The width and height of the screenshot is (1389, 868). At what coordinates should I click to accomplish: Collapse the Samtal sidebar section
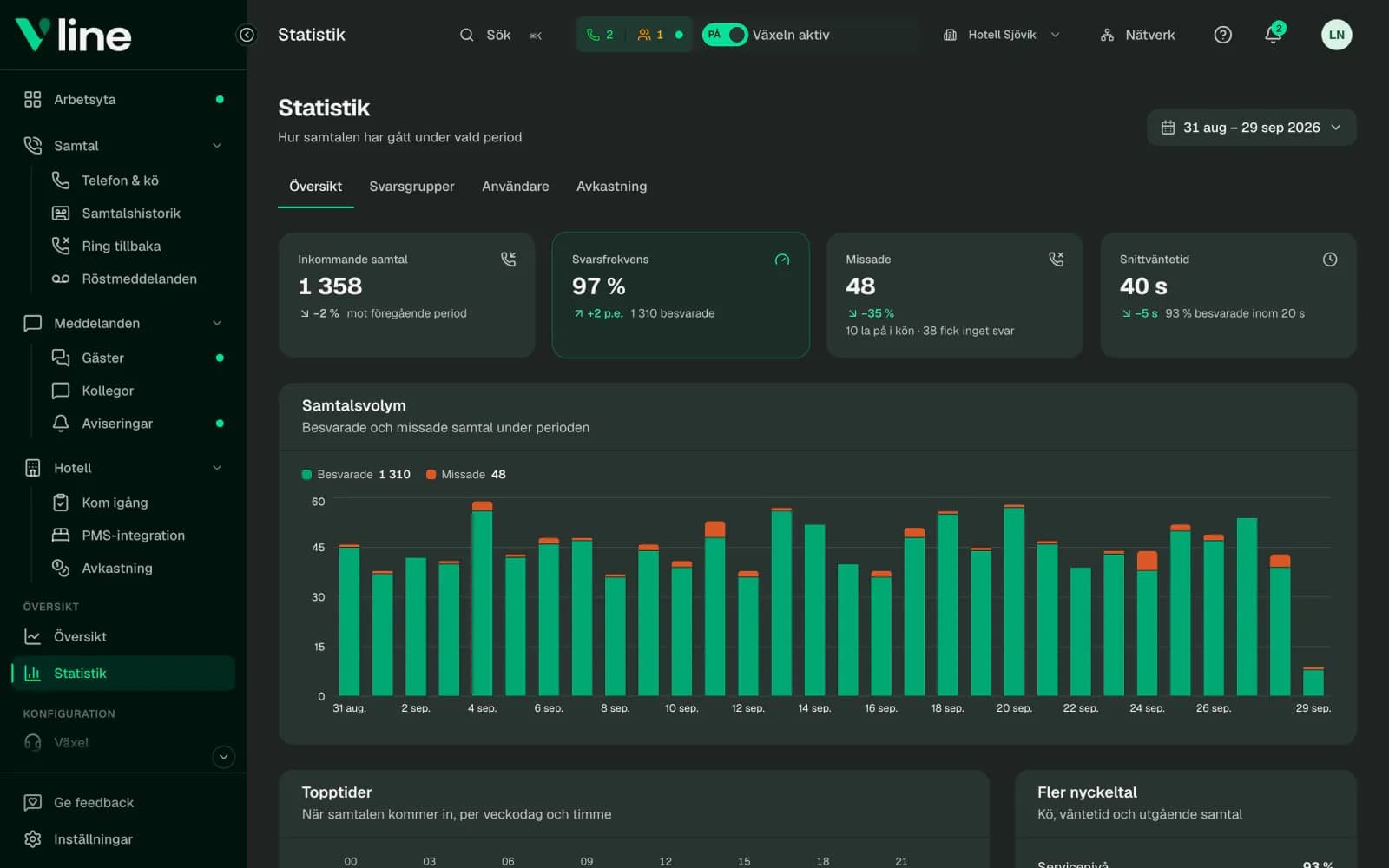tap(217, 146)
